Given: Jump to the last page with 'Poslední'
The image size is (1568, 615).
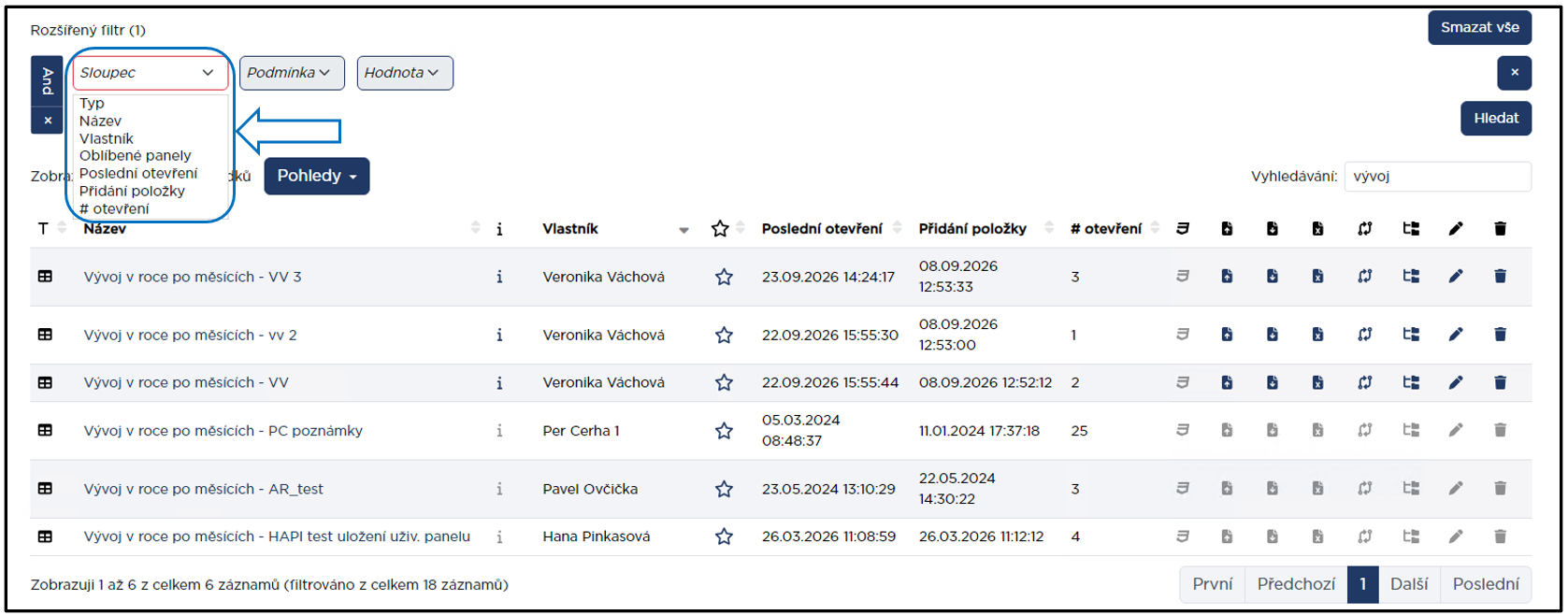Looking at the screenshot, I should click(x=1486, y=584).
